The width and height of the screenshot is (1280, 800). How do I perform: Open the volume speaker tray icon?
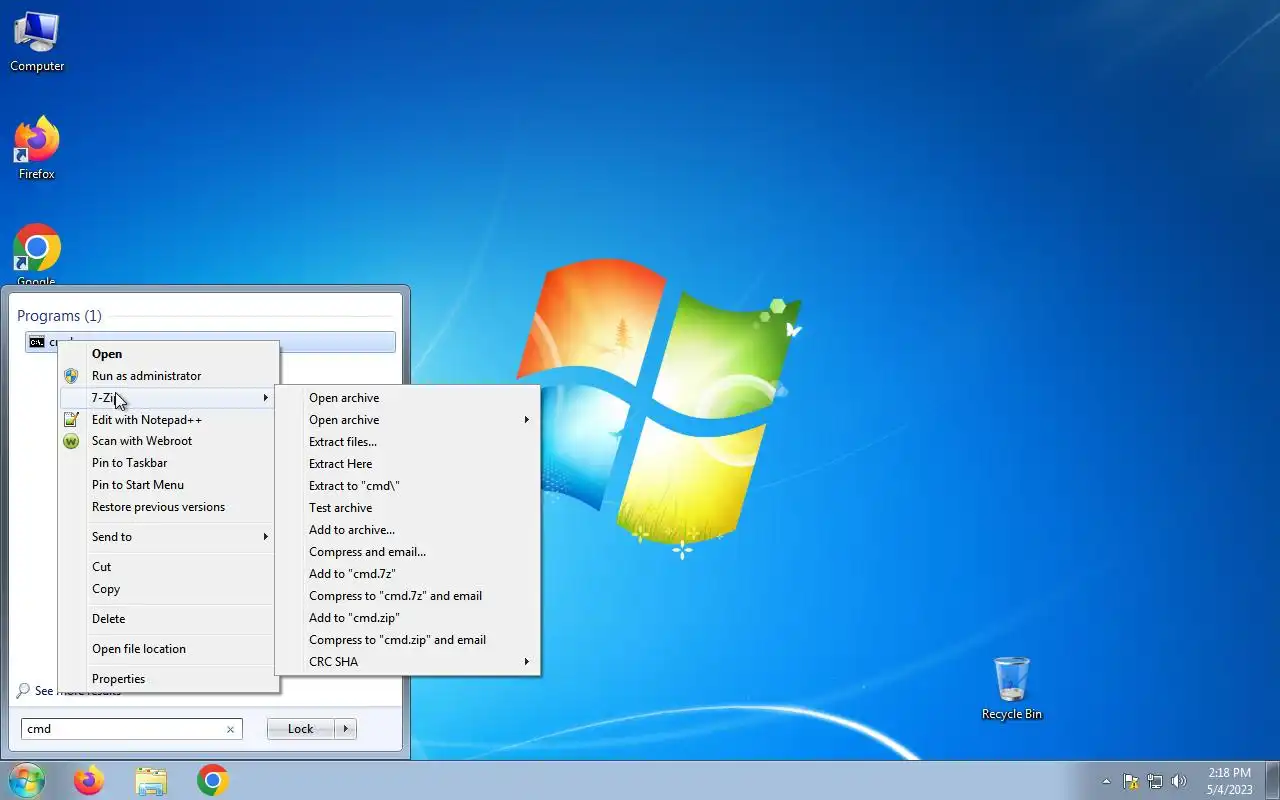coord(1179,781)
